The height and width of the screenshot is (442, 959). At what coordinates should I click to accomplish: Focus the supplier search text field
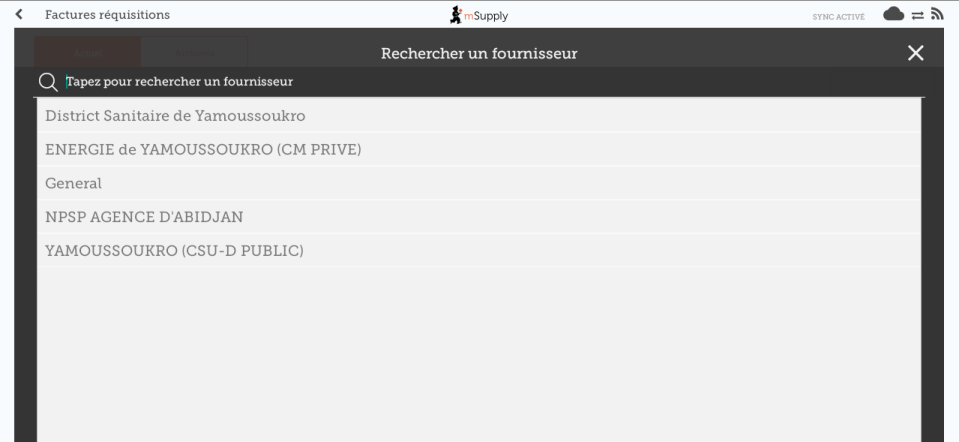480,81
